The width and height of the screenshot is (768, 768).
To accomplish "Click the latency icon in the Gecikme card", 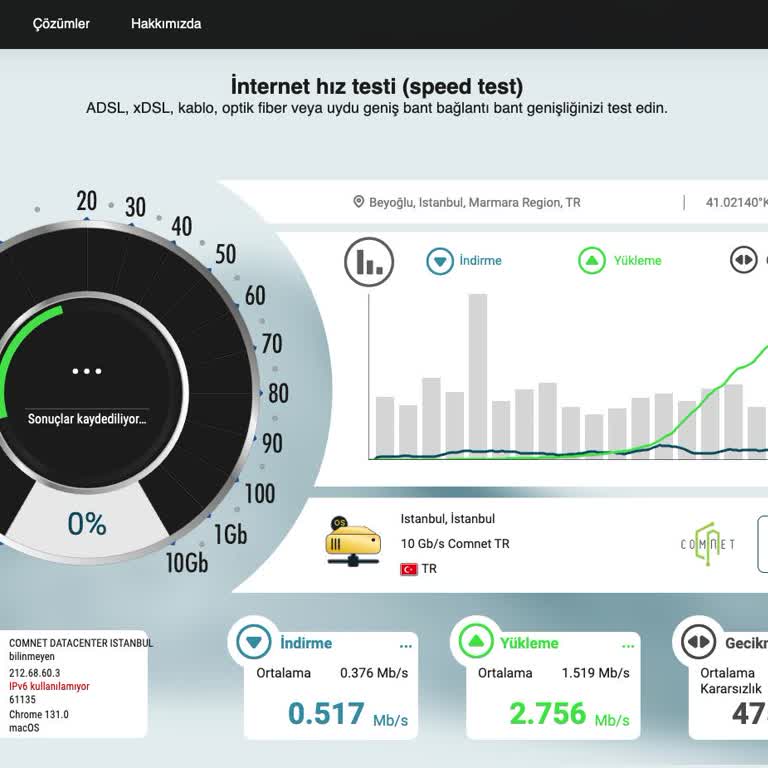I will pyautogui.click(x=698, y=642).
